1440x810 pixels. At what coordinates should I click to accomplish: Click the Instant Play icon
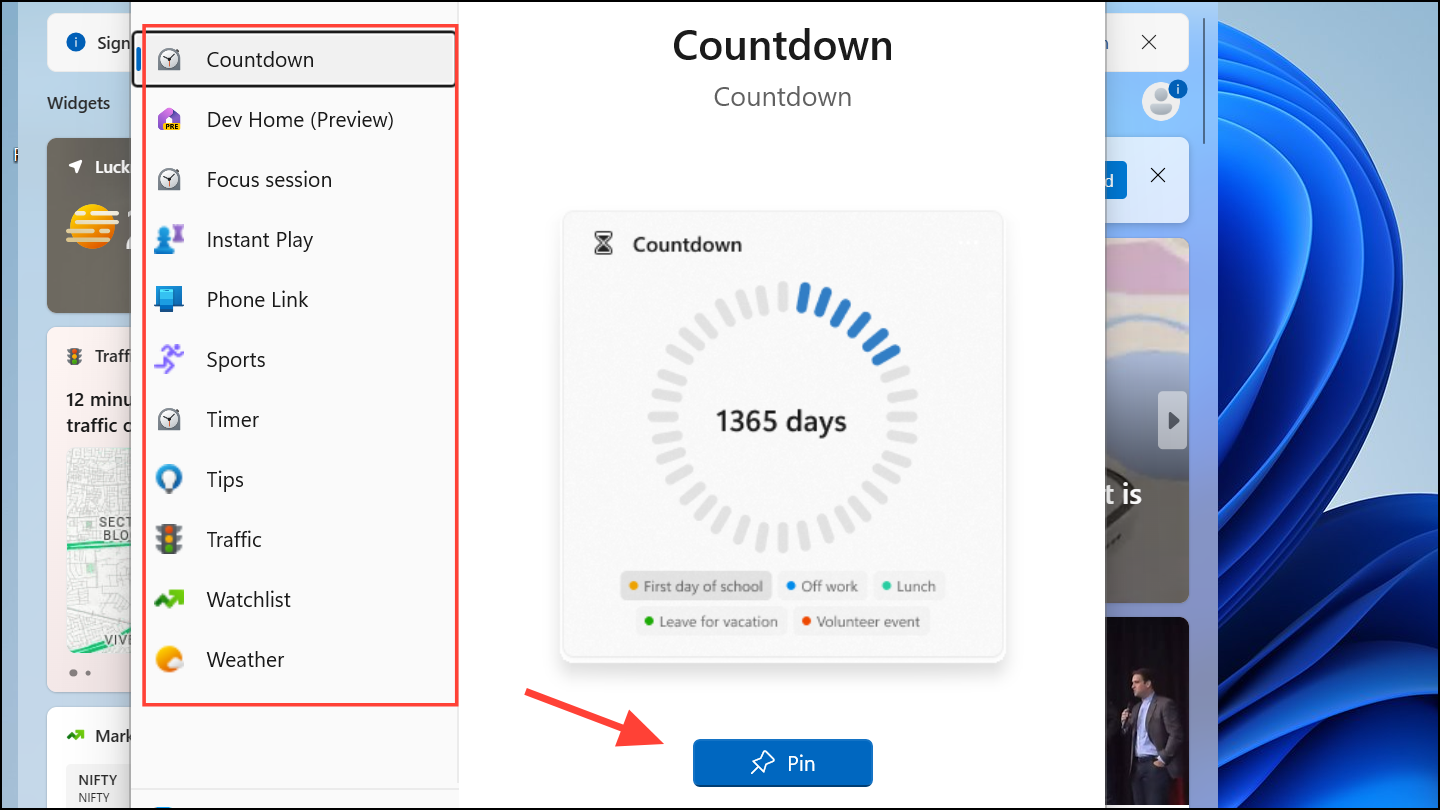170,240
